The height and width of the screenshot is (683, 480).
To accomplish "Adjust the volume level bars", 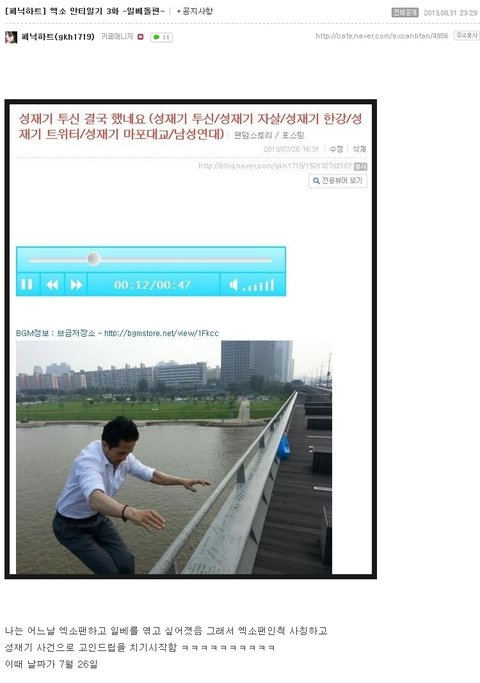I will pyautogui.click(x=259, y=285).
